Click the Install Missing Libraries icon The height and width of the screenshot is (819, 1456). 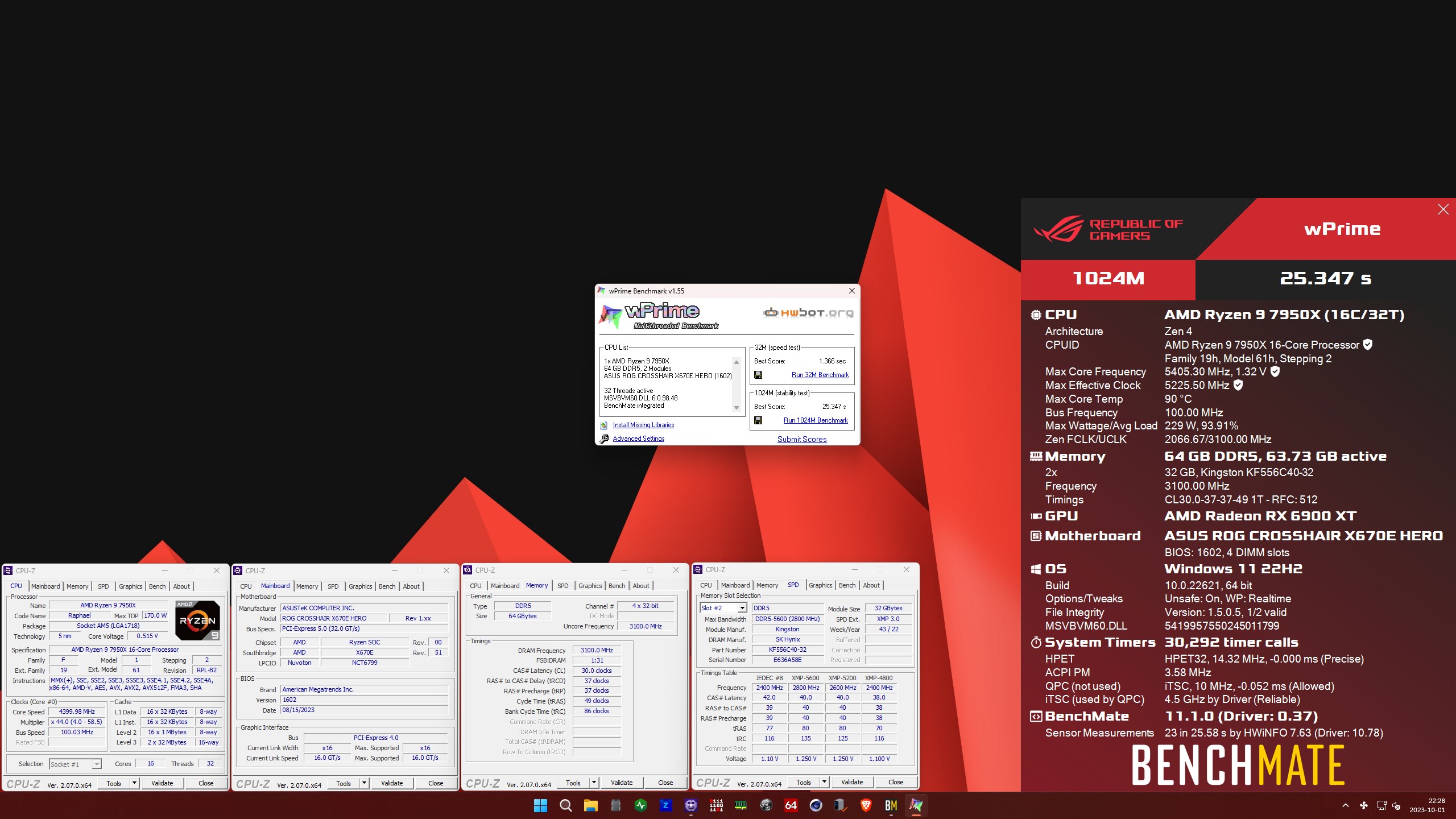tap(604, 425)
